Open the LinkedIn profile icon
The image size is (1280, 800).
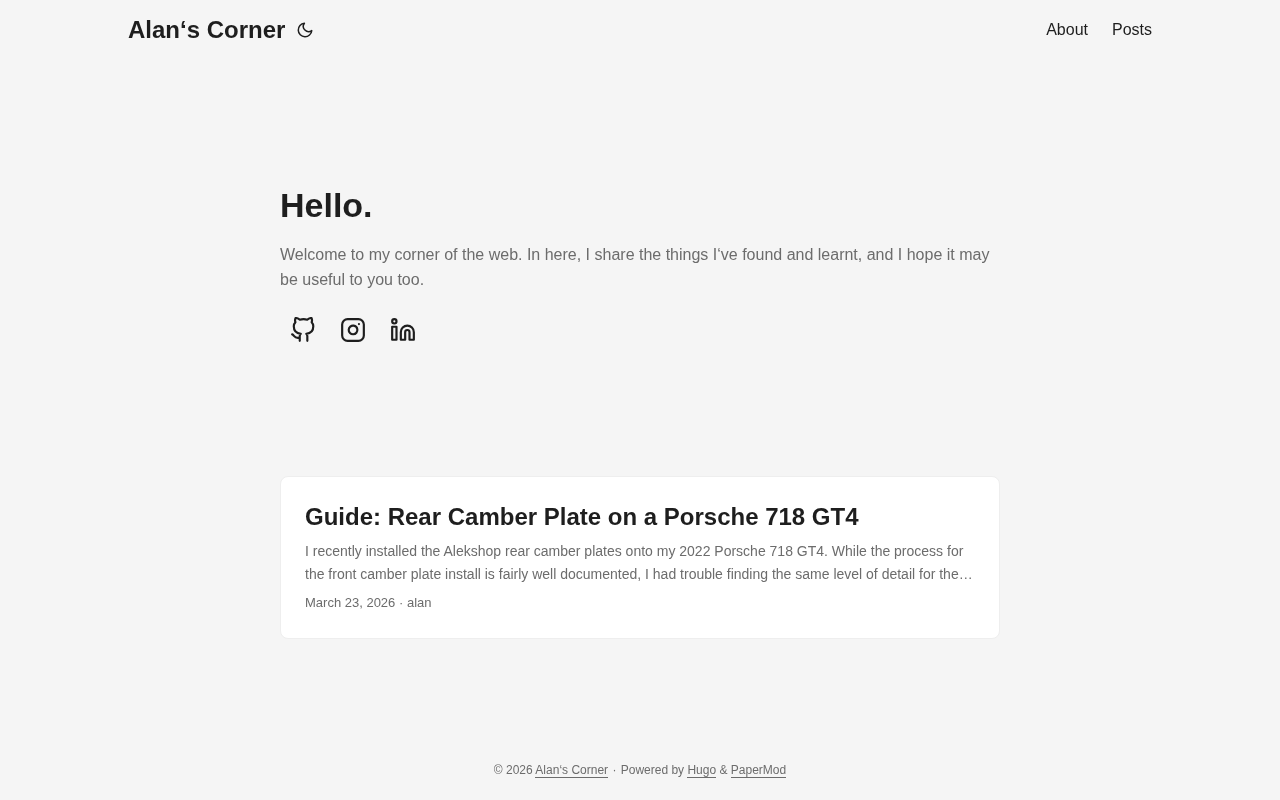[x=403, y=330]
